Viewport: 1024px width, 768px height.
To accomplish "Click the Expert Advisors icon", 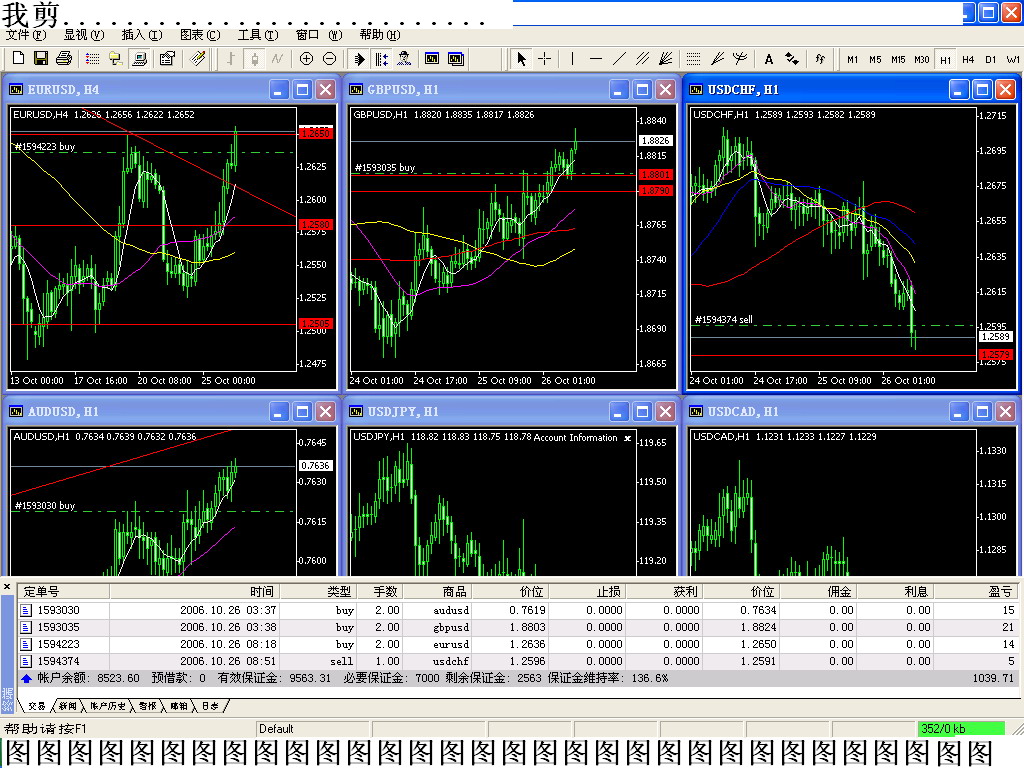I will click(404, 59).
